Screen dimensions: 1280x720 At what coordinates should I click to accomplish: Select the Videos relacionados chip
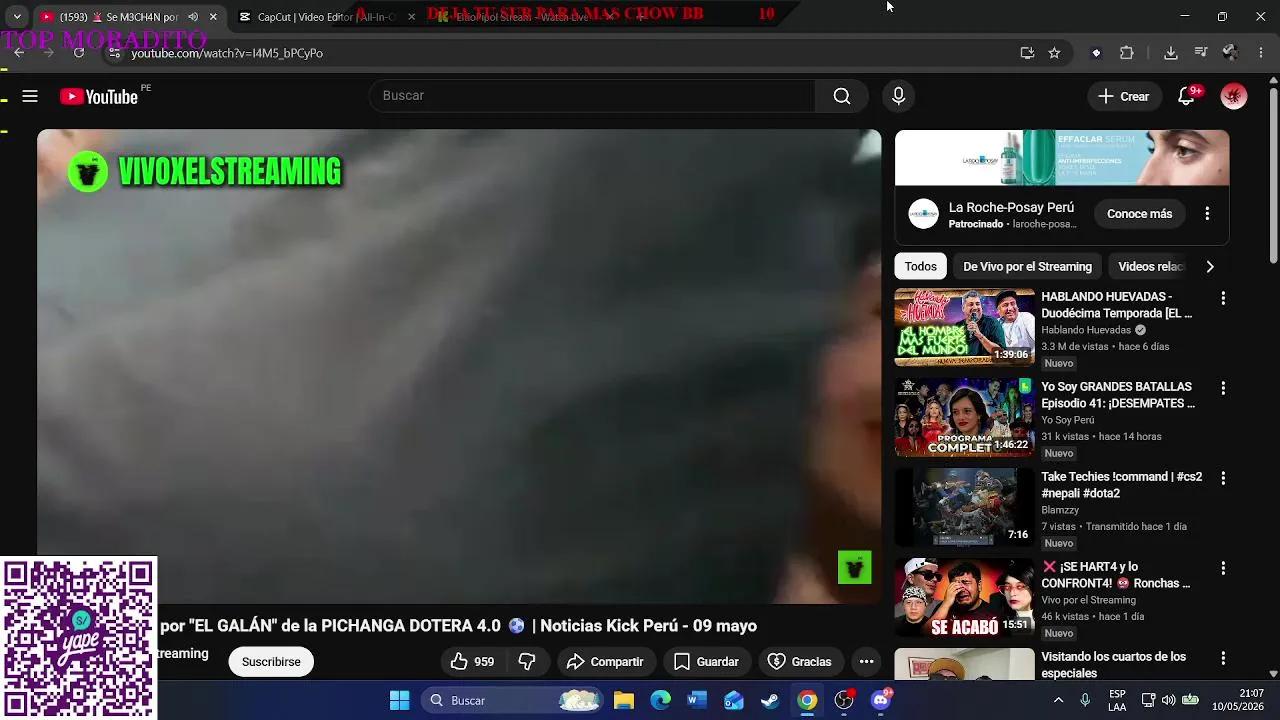(x=1150, y=267)
